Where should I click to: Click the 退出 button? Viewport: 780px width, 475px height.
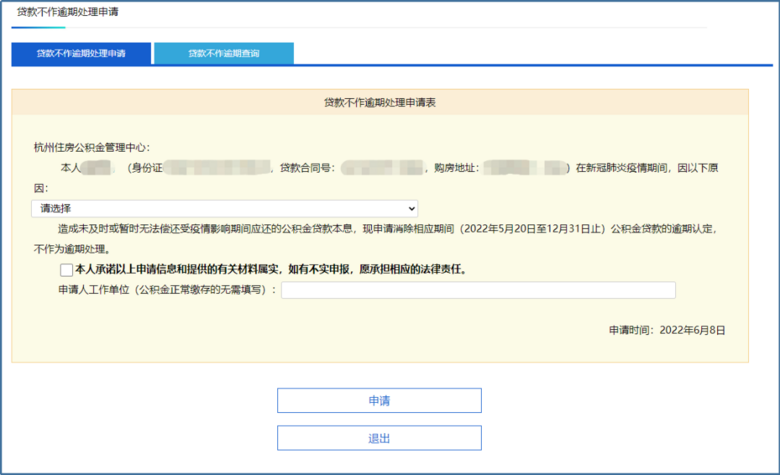click(x=379, y=438)
